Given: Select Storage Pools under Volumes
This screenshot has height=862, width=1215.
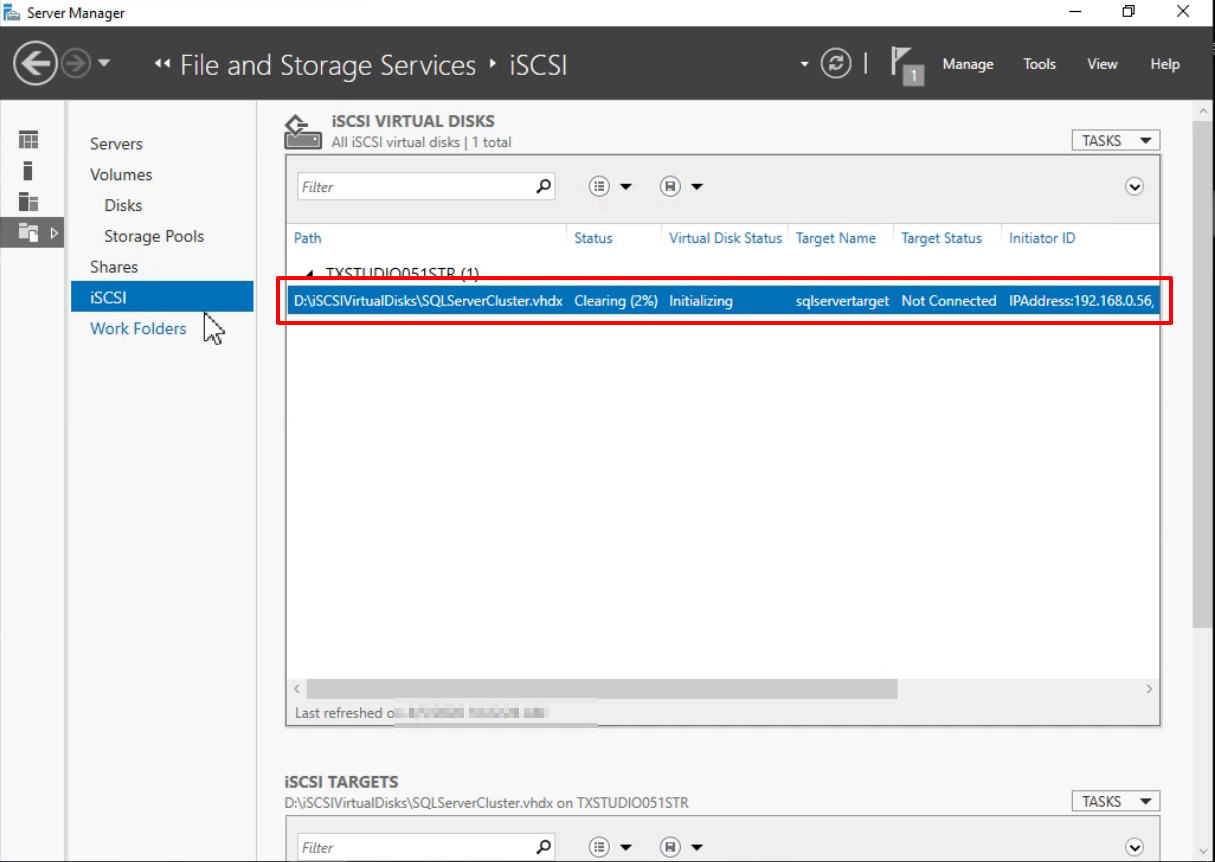Looking at the screenshot, I should (x=154, y=236).
